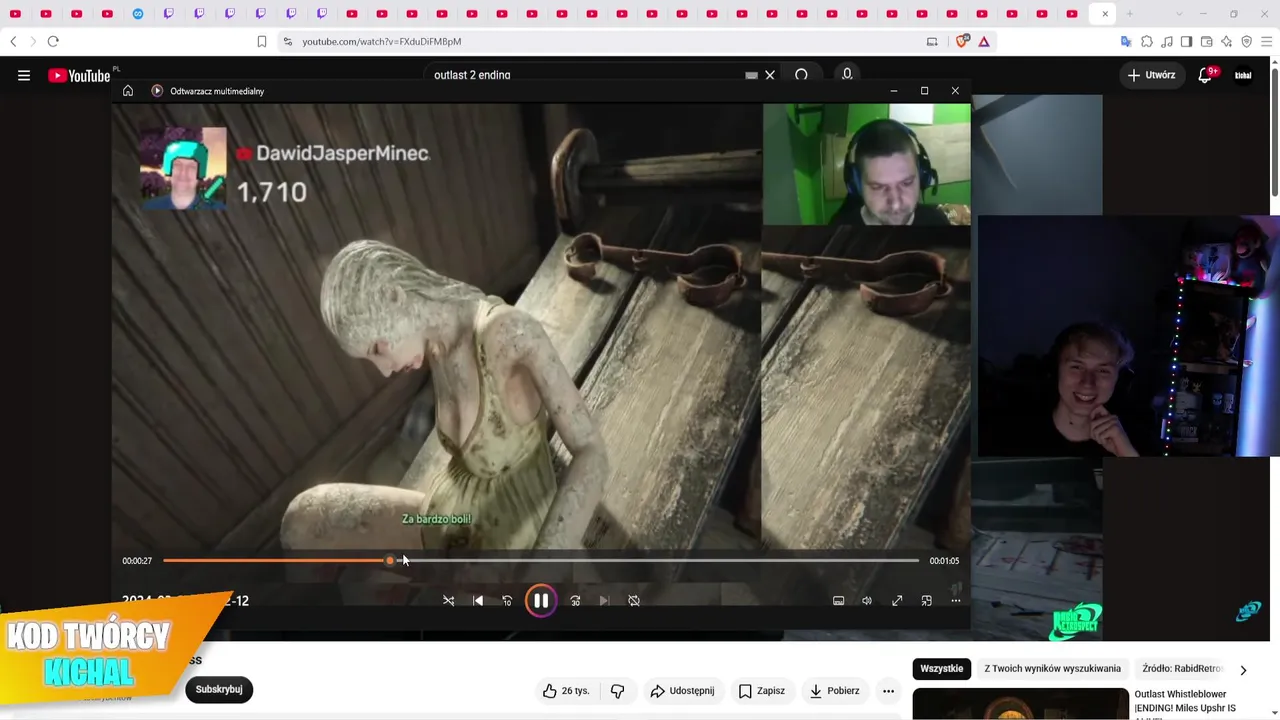Viewport: 1280px width, 720px height.
Task: Click the browser forward arrow
Action: click(32, 41)
